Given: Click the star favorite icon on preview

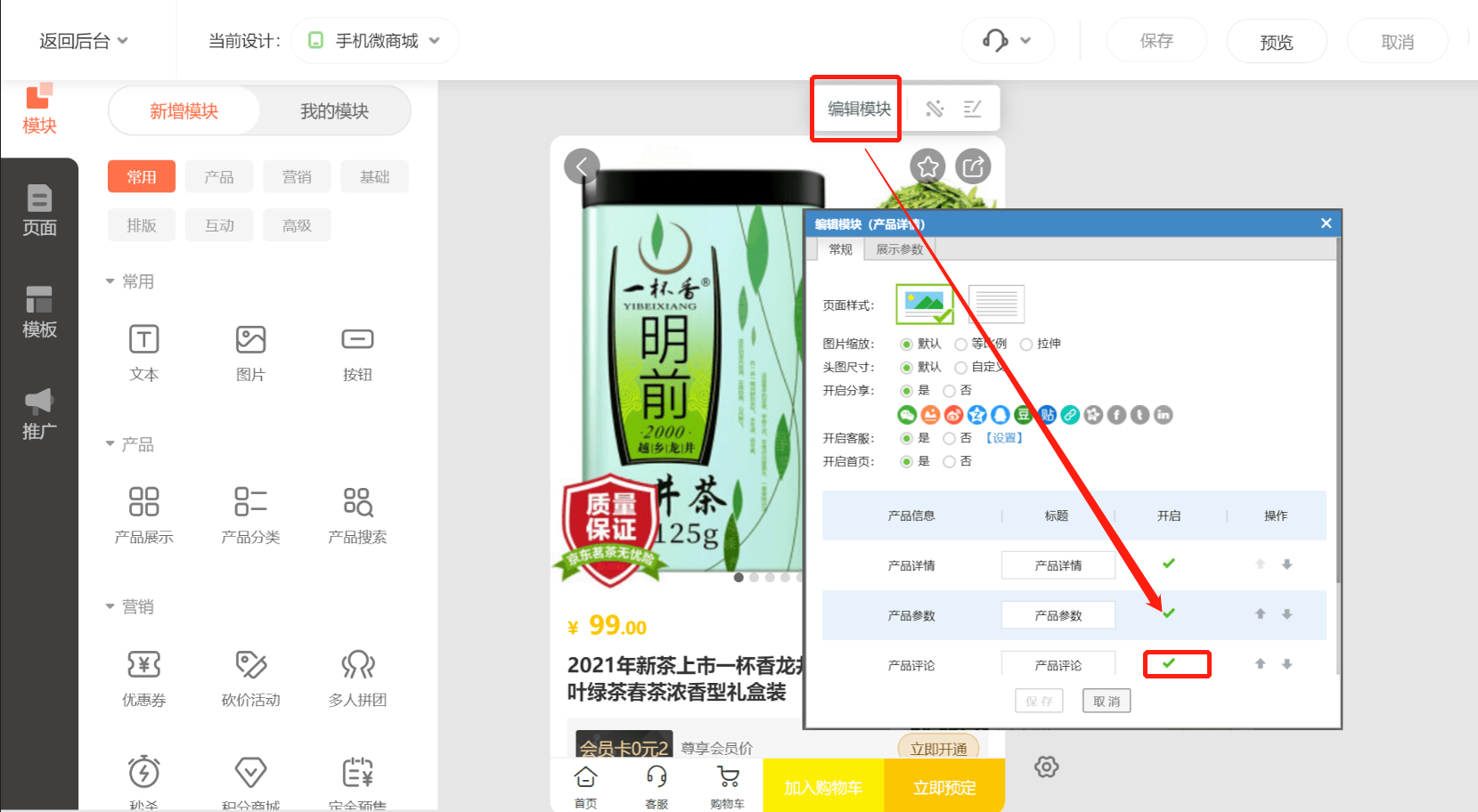Looking at the screenshot, I should click(x=927, y=166).
